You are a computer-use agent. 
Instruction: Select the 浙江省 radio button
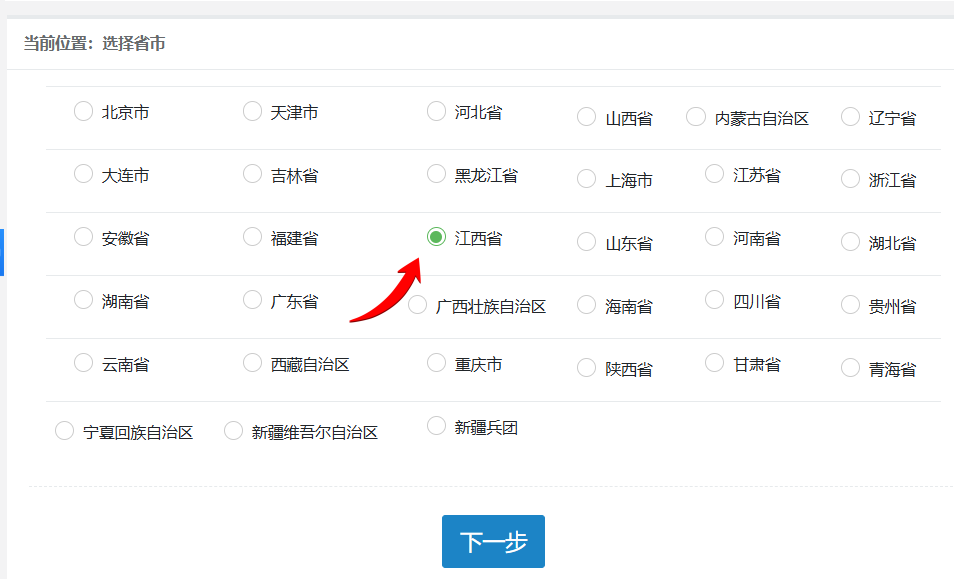(x=850, y=179)
